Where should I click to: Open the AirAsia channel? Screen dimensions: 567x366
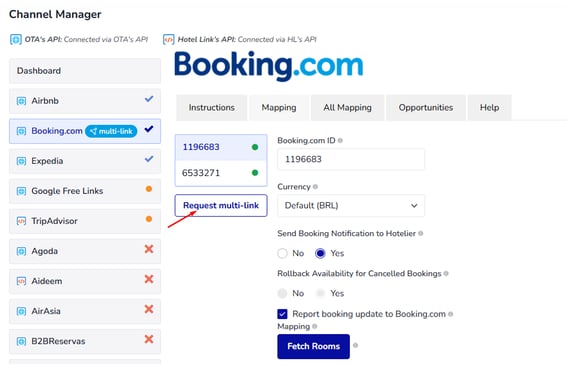click(x=85, y=311)
